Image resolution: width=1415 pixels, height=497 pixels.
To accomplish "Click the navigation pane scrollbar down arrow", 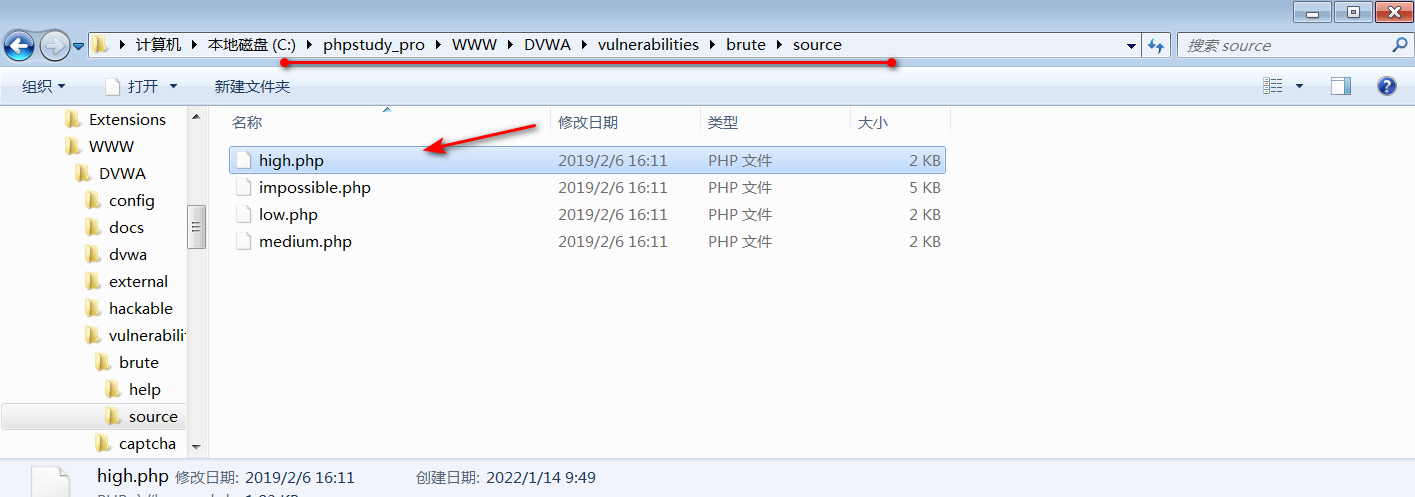I will [196, 446].
